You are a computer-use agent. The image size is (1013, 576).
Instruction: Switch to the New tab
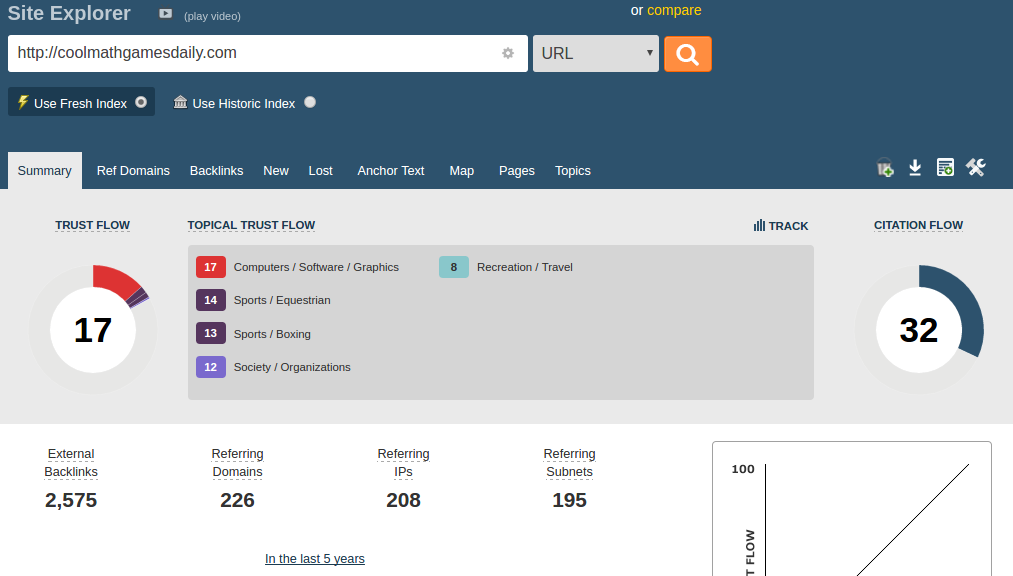coord(276,170)
